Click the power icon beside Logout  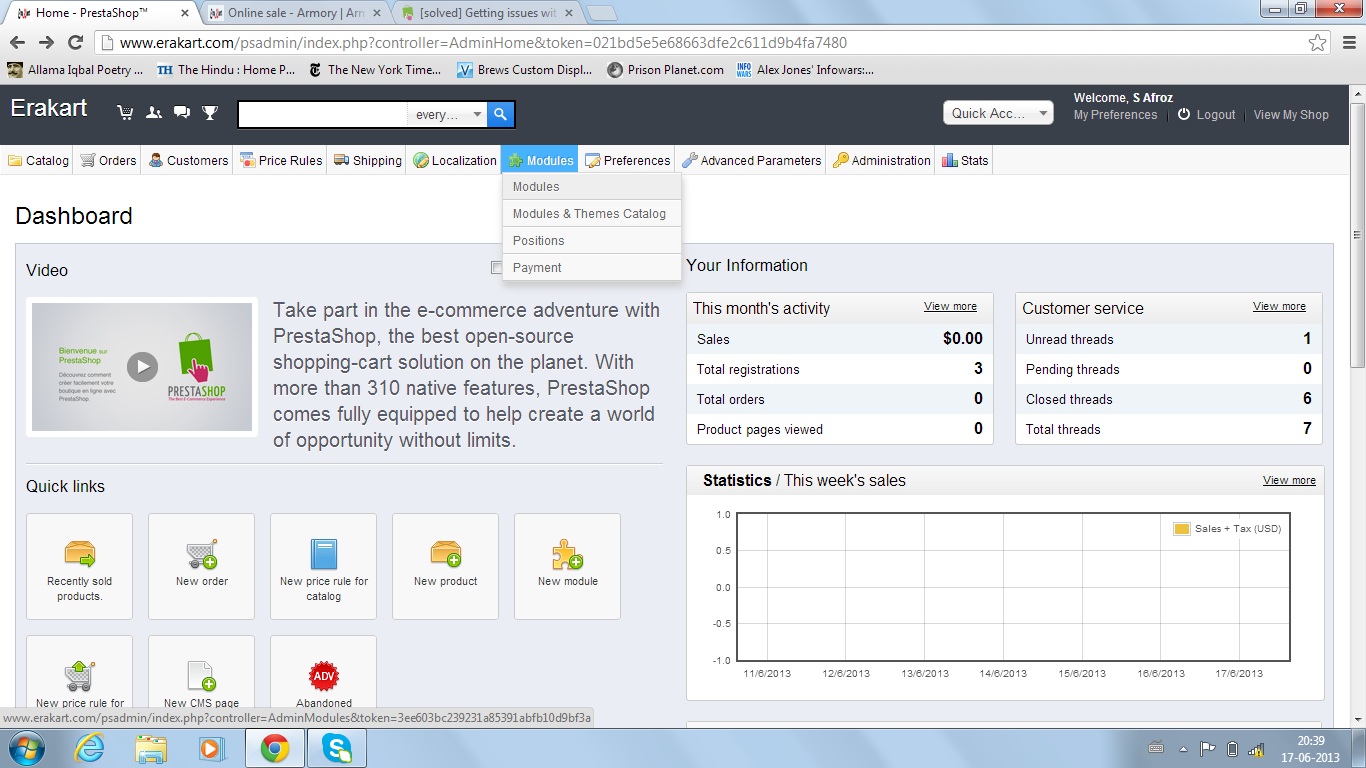point(1184,115)
